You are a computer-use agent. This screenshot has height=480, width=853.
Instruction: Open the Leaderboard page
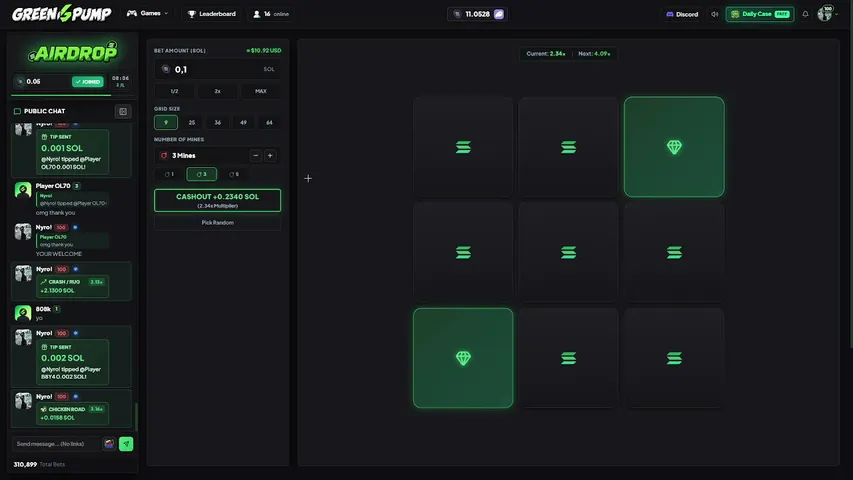(x=212, y=14)
